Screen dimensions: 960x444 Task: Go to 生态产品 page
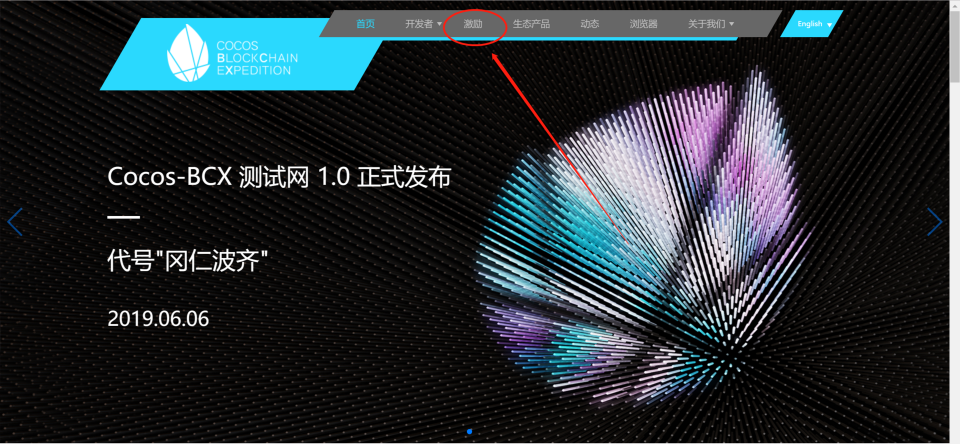click(531, 24)
